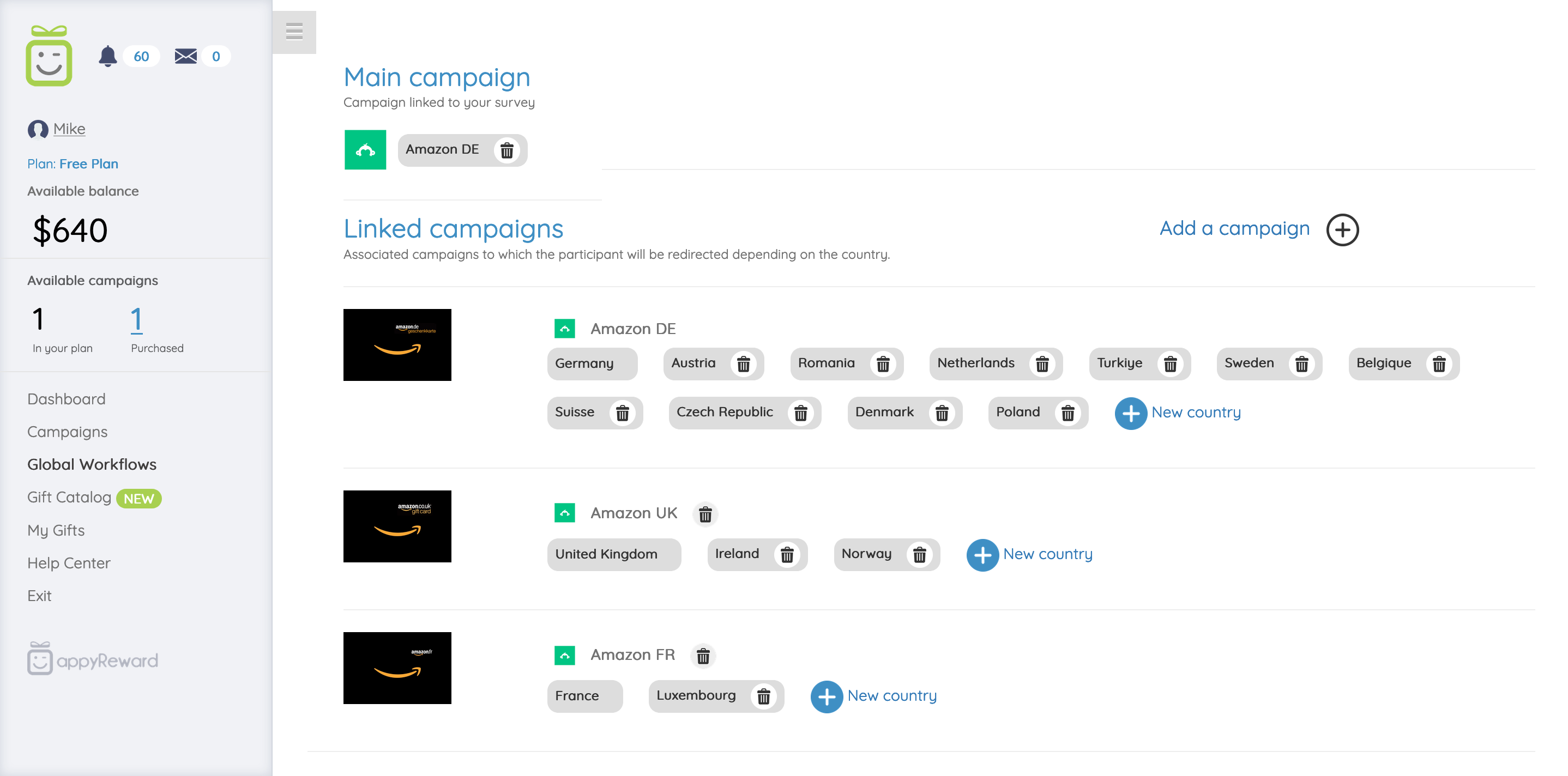The image size is (1568, 776).
Task: Click the United Kingdom country tag
Action: 613,554
